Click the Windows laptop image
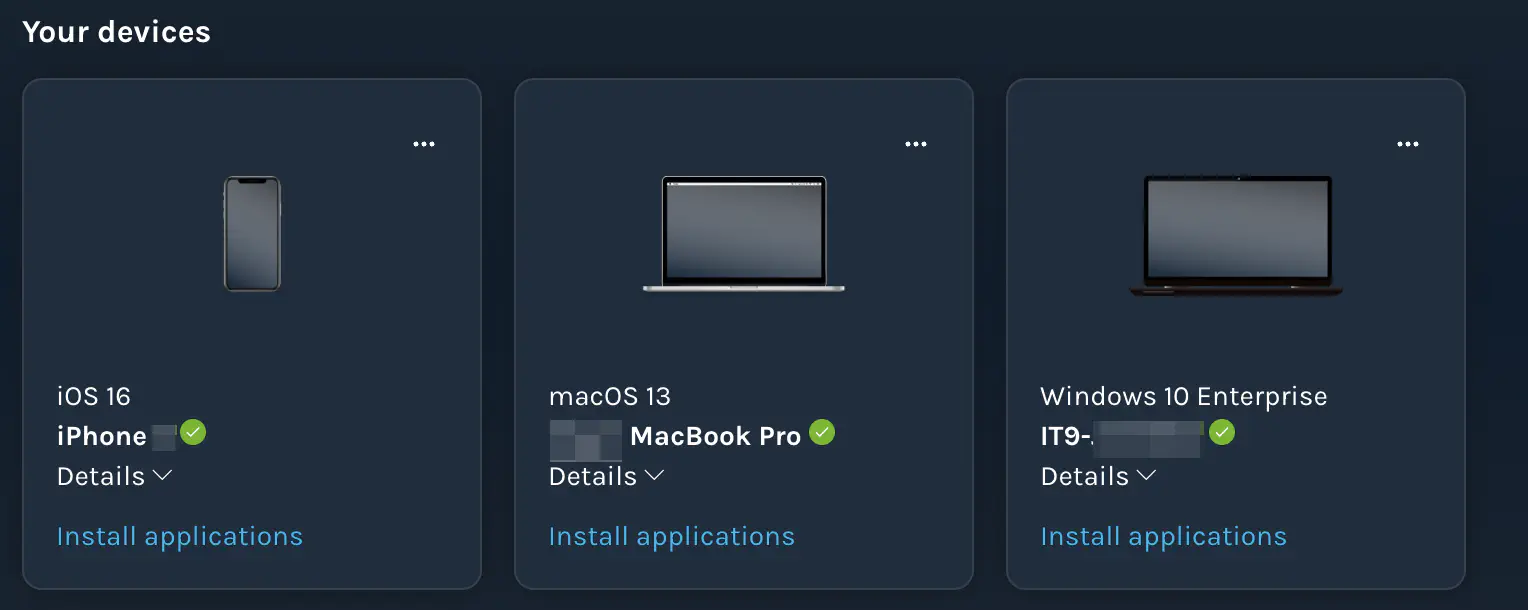 pos(1238,235)
